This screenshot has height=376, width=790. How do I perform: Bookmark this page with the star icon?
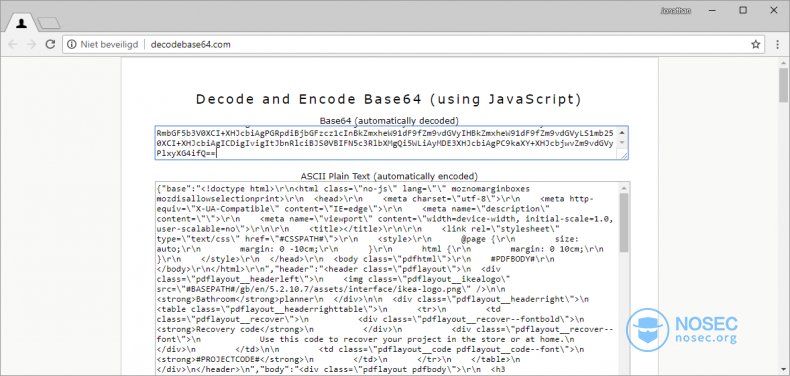pos(755,44)
